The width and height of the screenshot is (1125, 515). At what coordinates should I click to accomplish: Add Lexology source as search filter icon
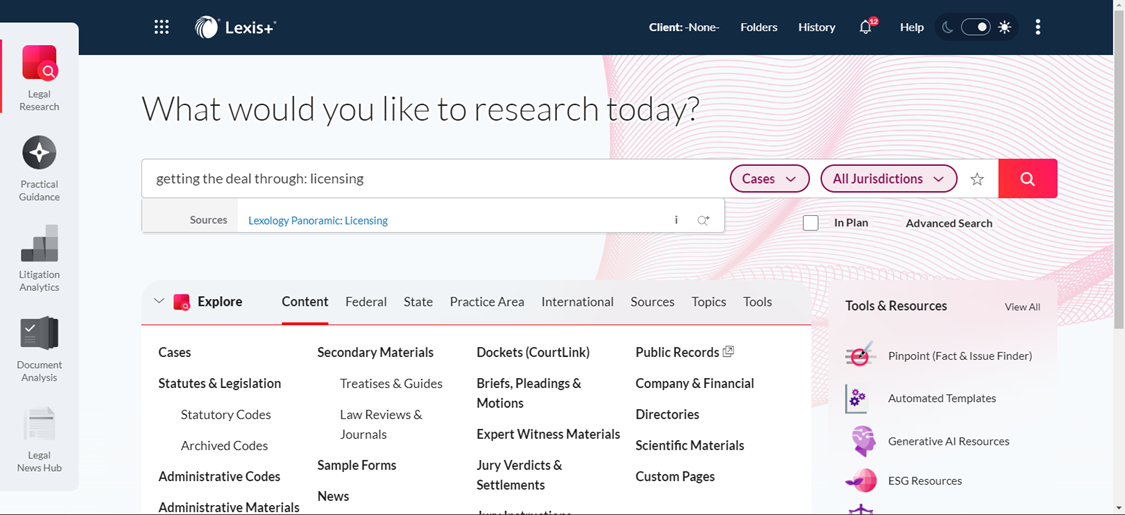click(703, 220)
